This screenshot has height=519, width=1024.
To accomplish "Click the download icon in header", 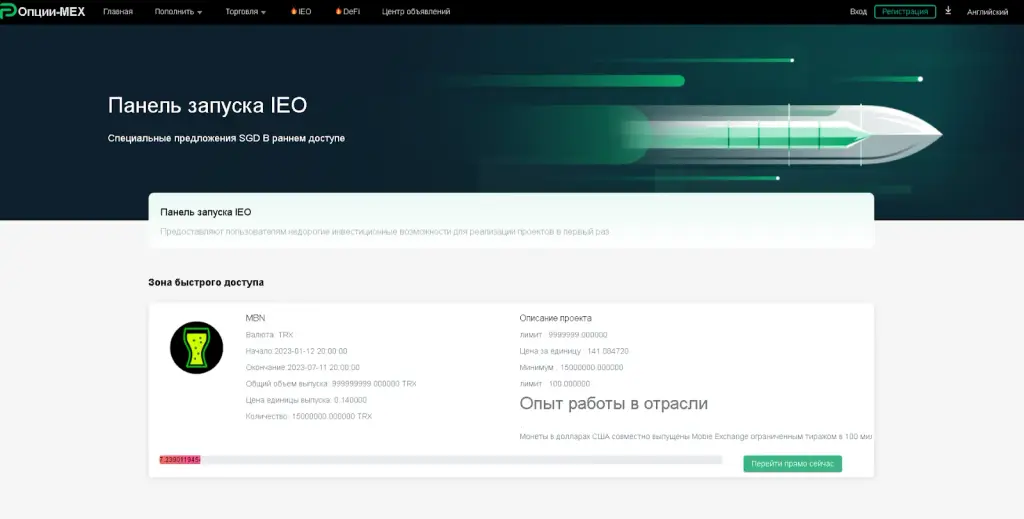I will click(x=948, y=11).
